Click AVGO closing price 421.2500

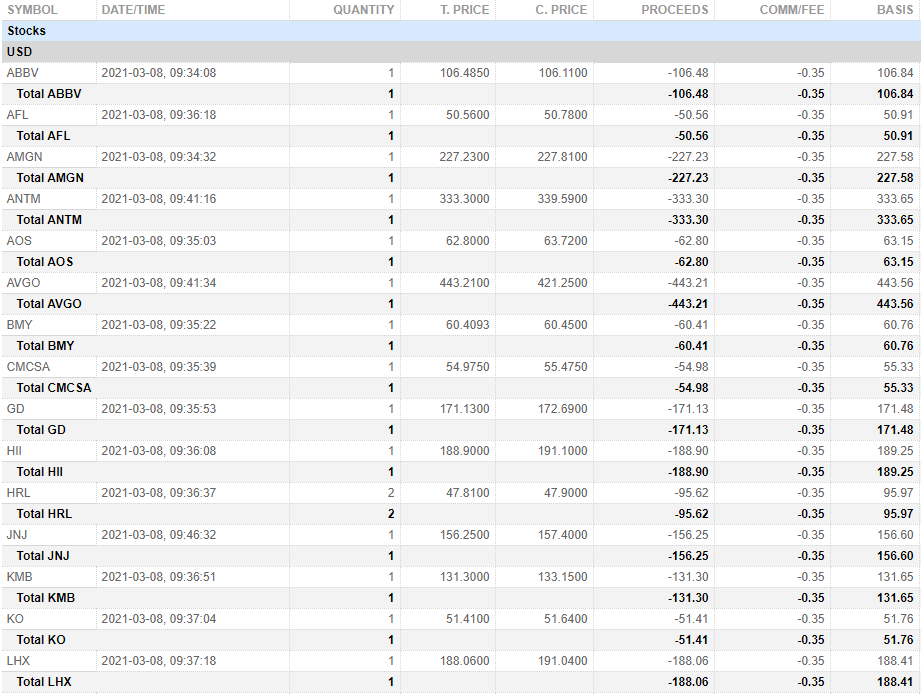point(563,283)
